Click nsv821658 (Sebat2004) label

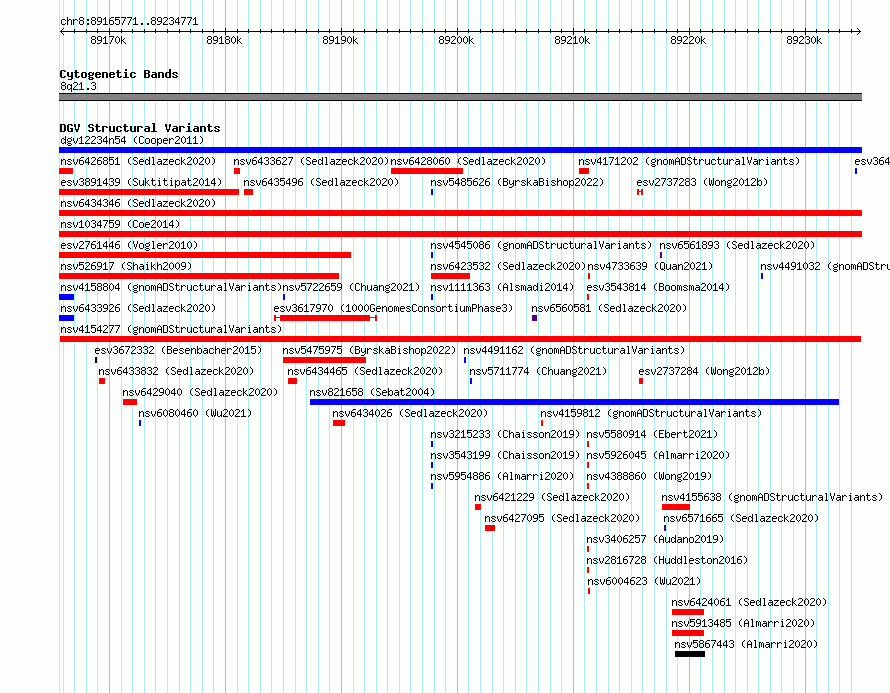372,392
